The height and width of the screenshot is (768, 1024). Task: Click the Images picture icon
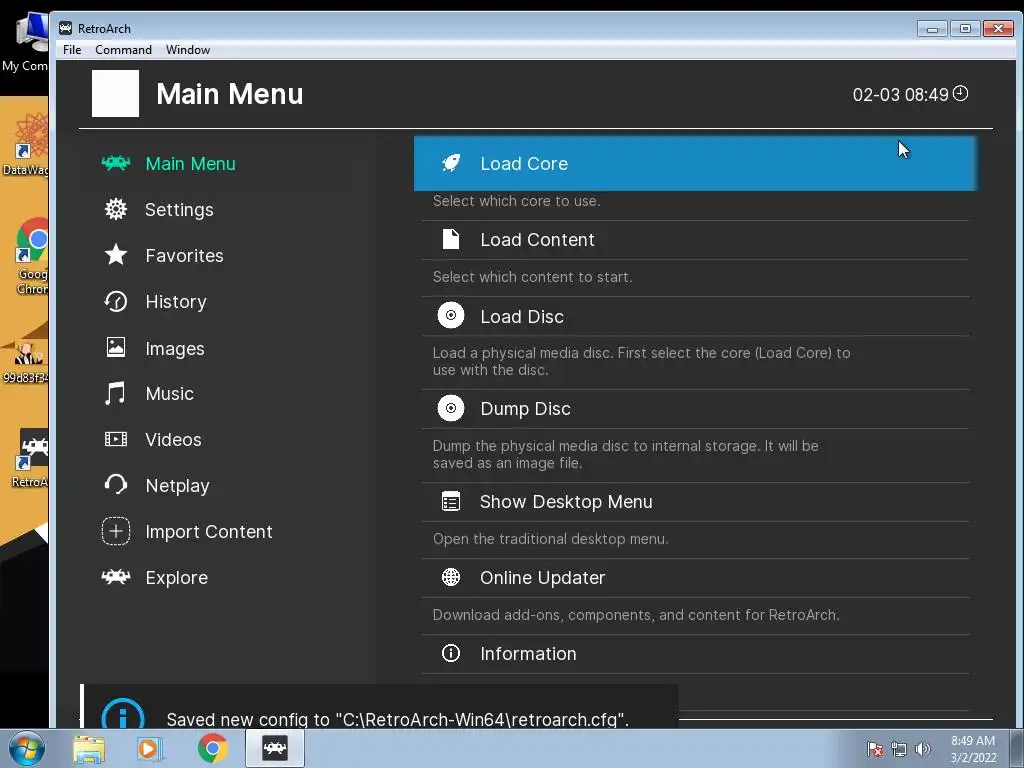(x=116, y=347)
